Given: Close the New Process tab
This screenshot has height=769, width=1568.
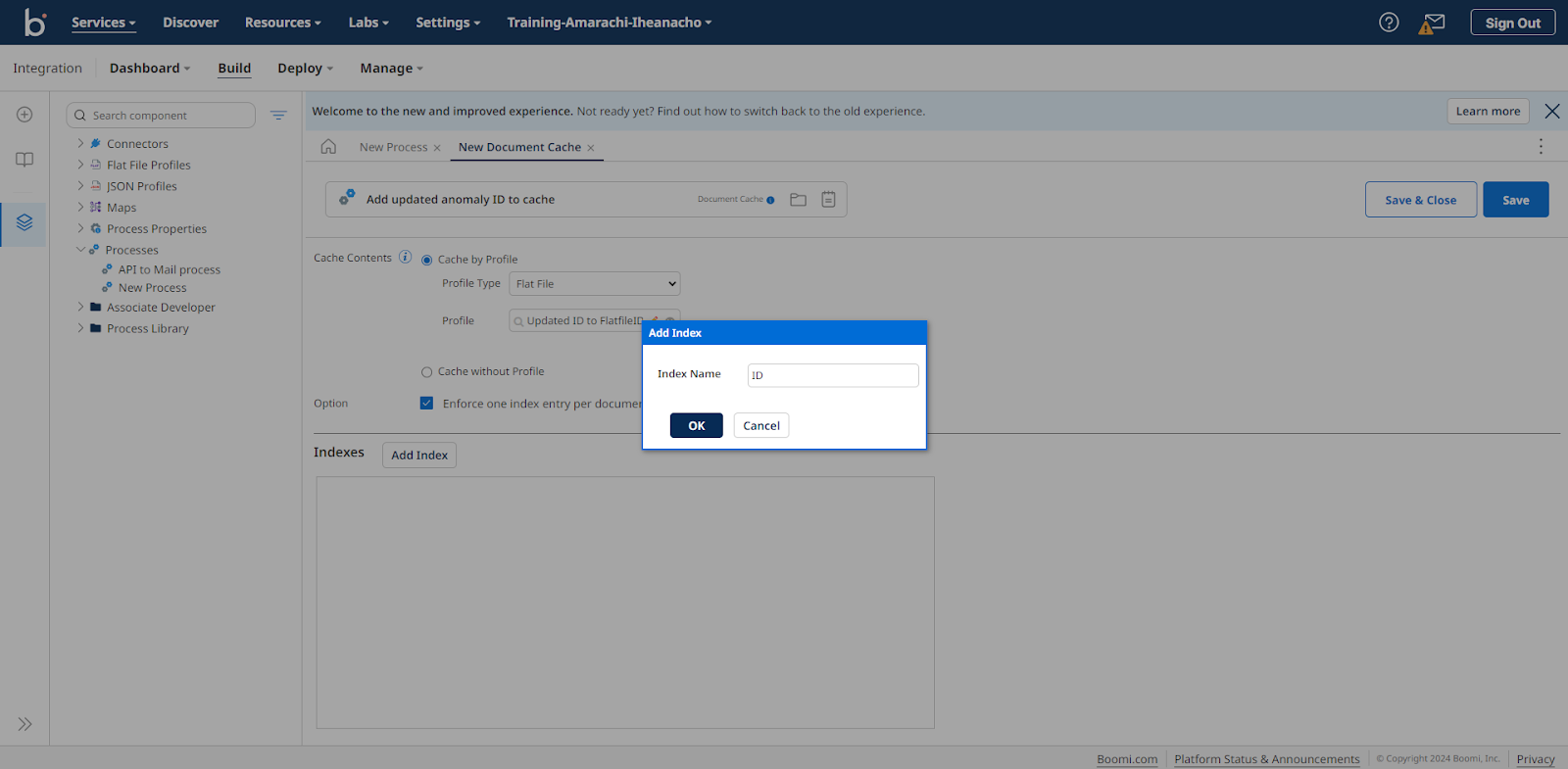Looking at the screenshot, I should click(437, 148).
